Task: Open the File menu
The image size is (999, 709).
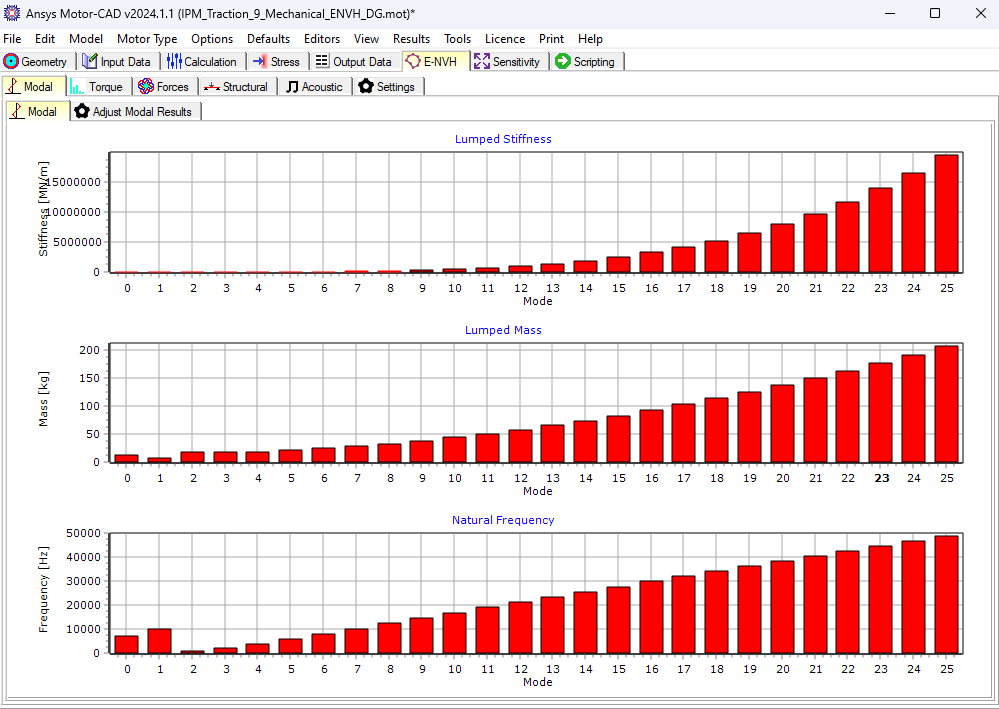Action: click(x=12, y=39)
